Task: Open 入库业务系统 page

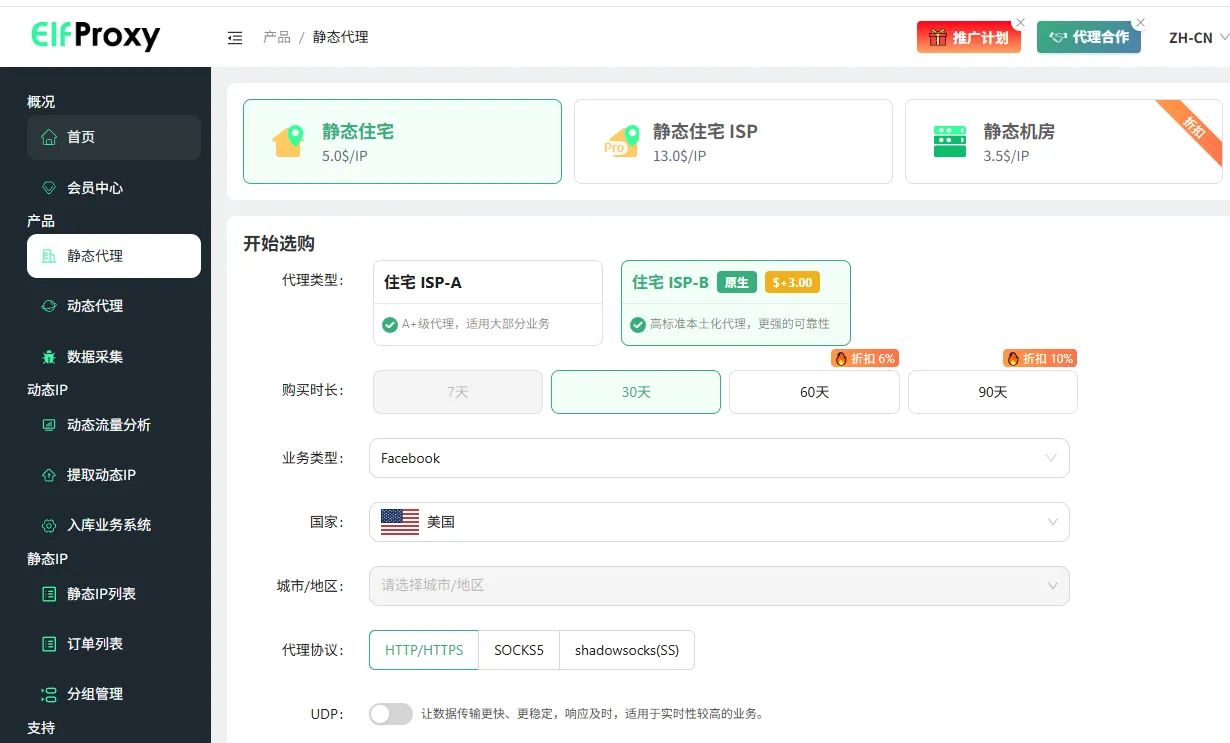Action: 95,524
